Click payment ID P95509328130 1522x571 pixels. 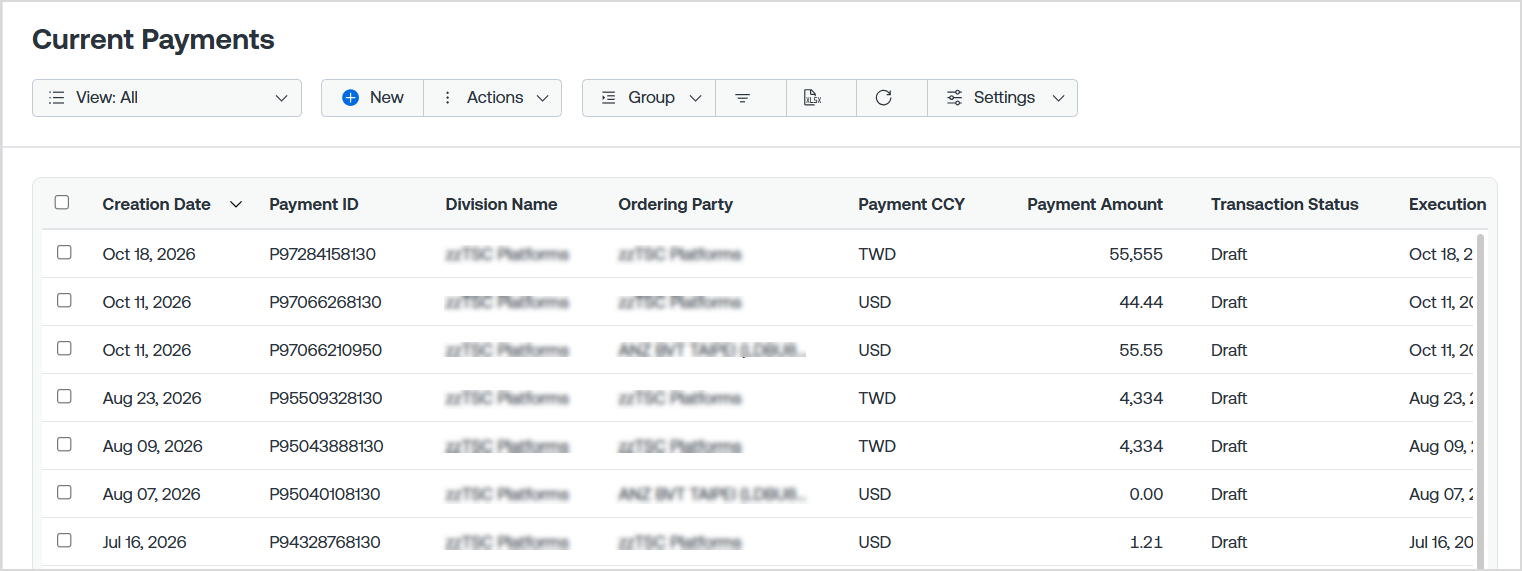pyautogui.click(x=325, y=398)
